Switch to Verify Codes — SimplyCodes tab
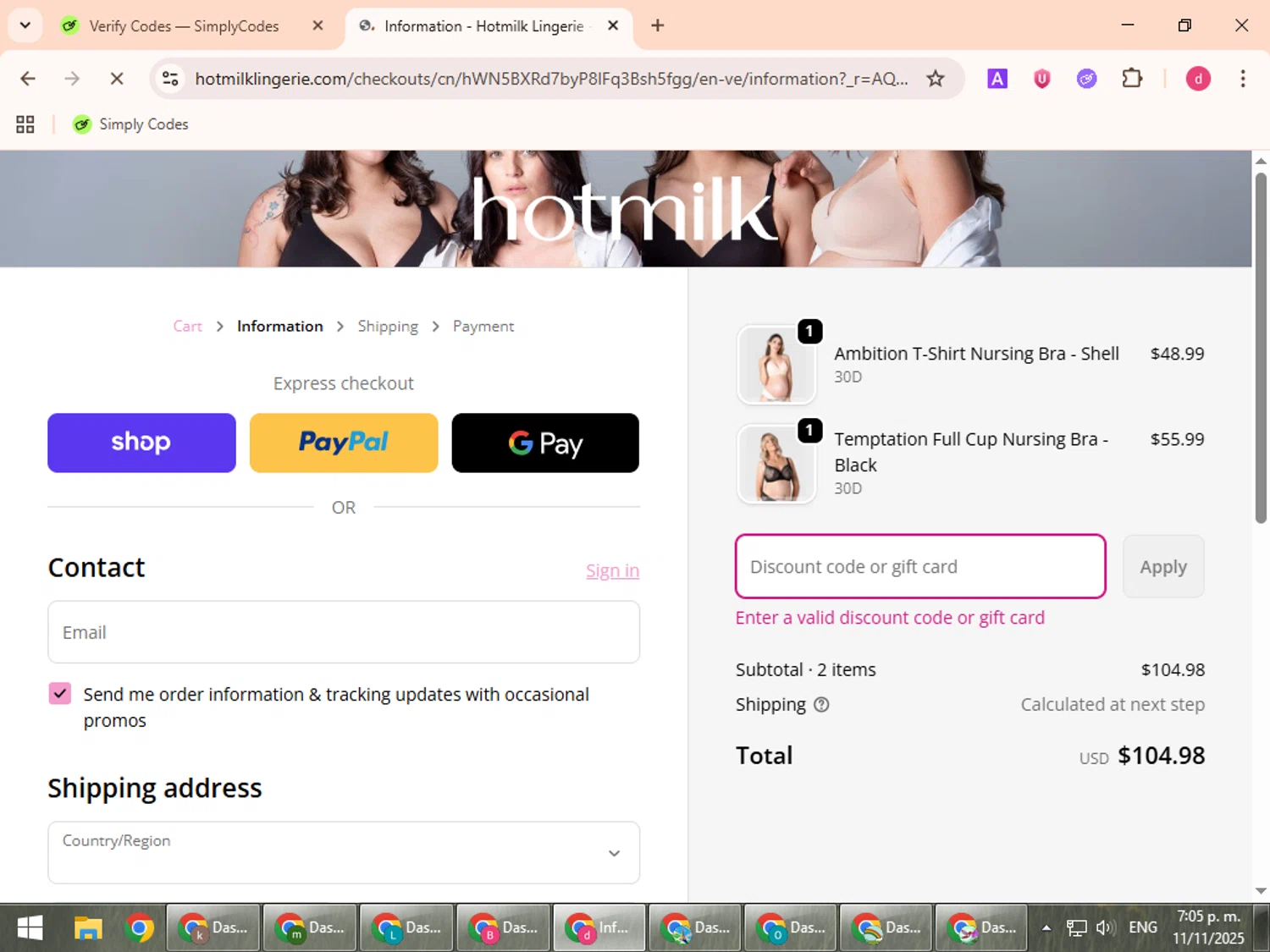This screenshot has width=1270, height=952. click(183, 26)
